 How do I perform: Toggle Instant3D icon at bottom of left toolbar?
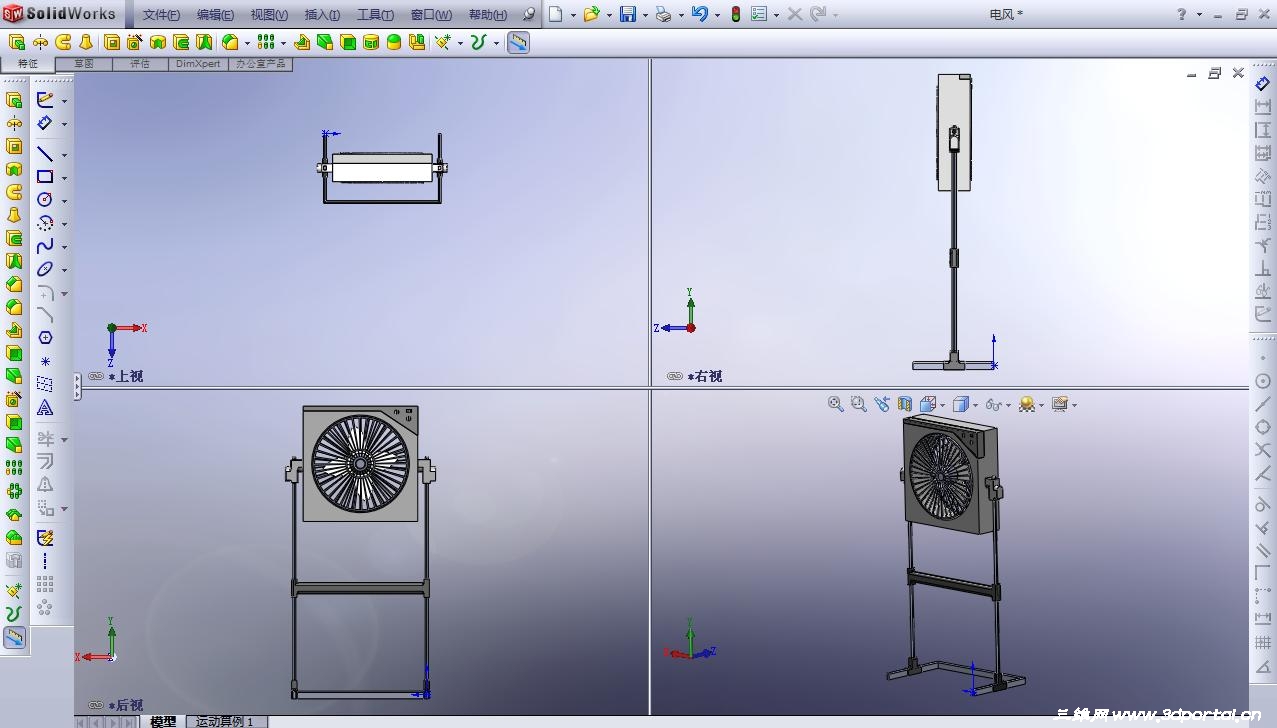point(14,637)
